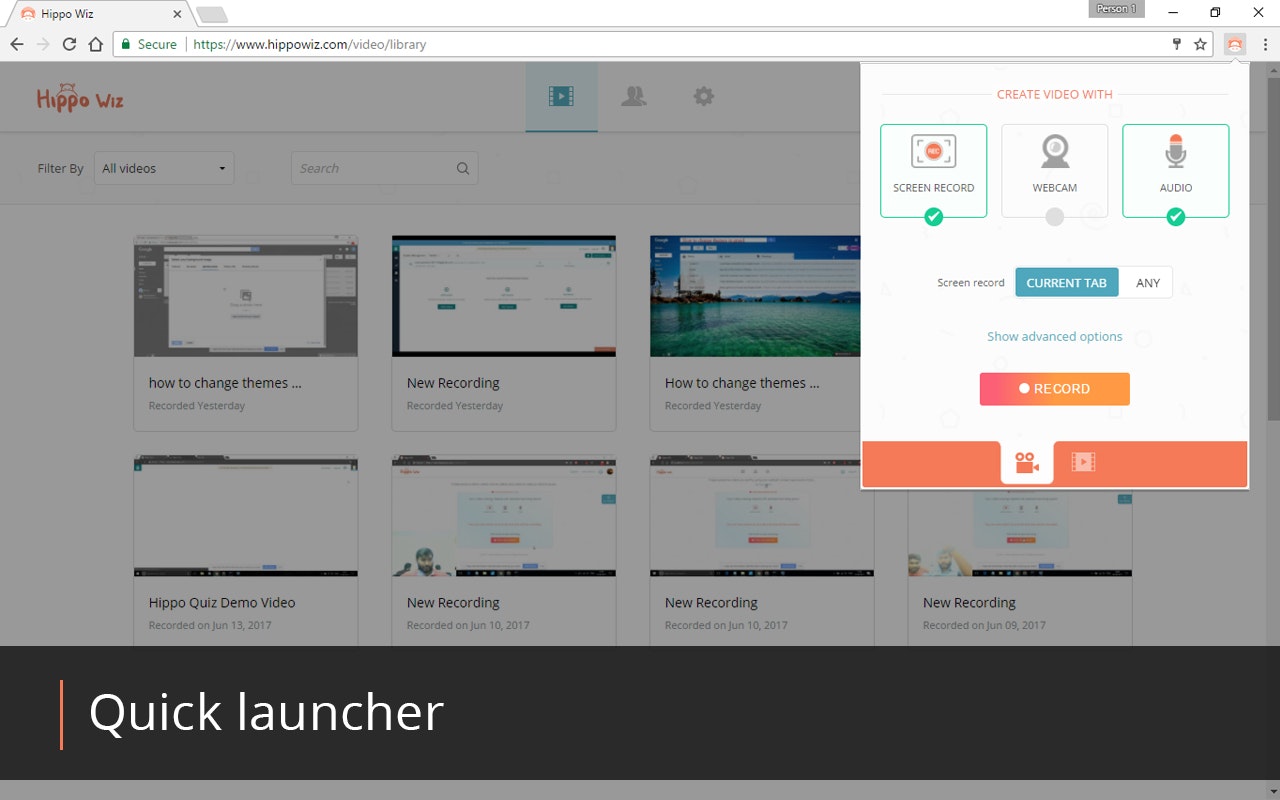Click the grey indicator under Webcam
This screenshot has width=1280, height=800.
pyautogui.click(x=1055, y=217)
